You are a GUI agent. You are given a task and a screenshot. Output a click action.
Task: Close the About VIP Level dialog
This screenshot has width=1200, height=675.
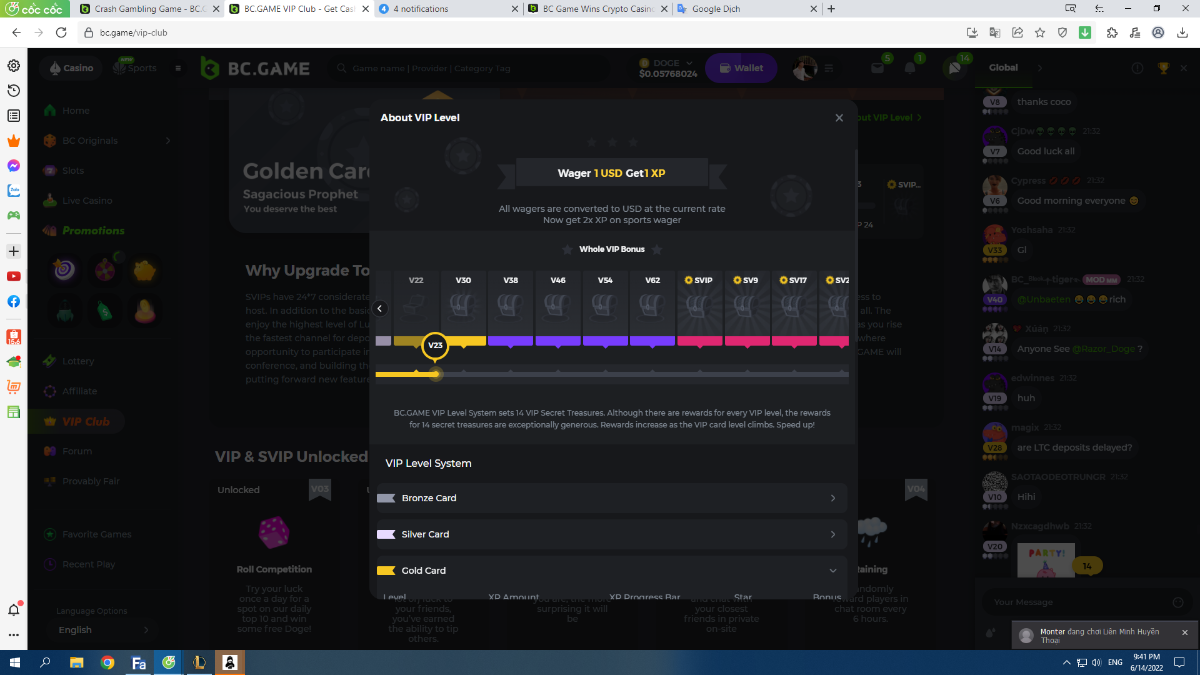839,118
